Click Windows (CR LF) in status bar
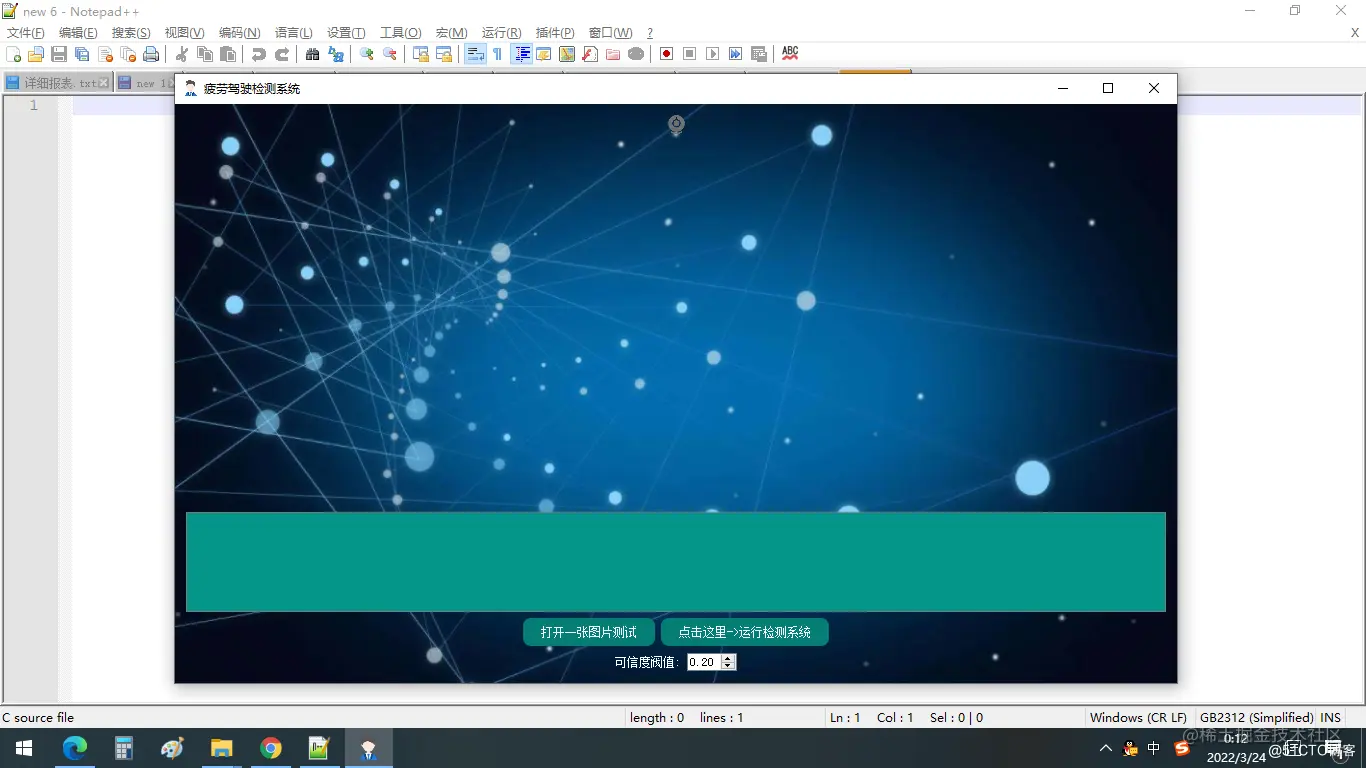 point(1138,717)
